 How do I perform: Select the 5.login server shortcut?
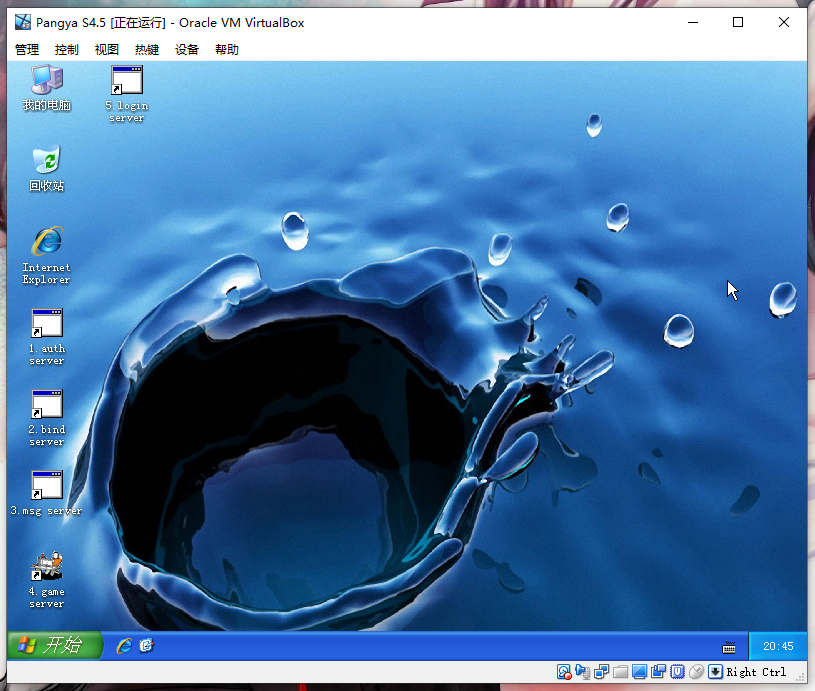[x=127, y=94]
